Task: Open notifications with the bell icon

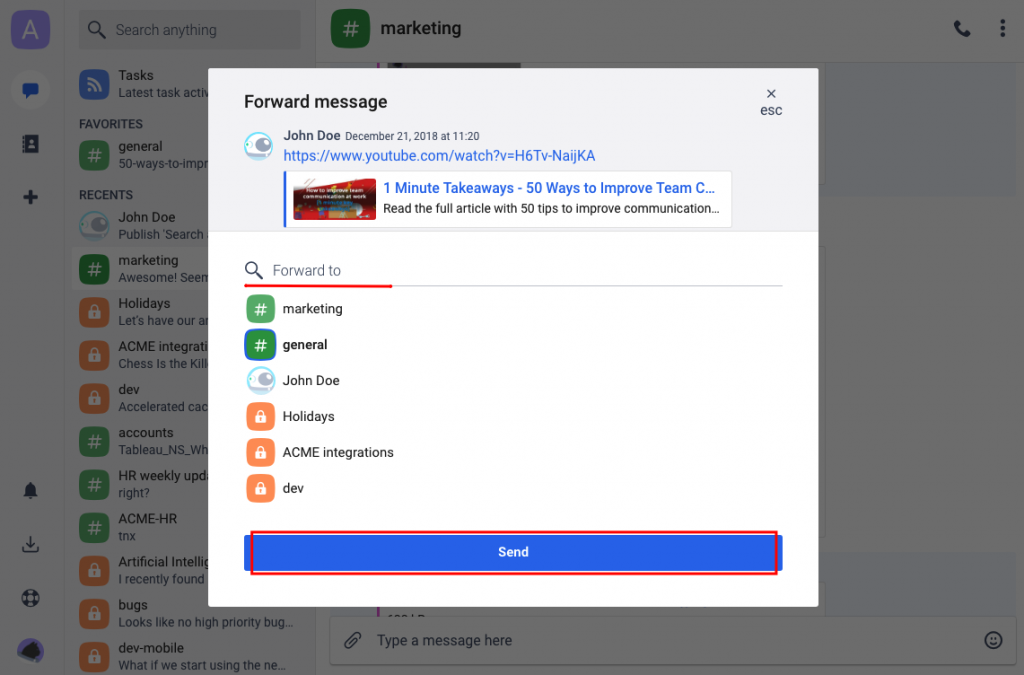Action: (x=30, y=490)
